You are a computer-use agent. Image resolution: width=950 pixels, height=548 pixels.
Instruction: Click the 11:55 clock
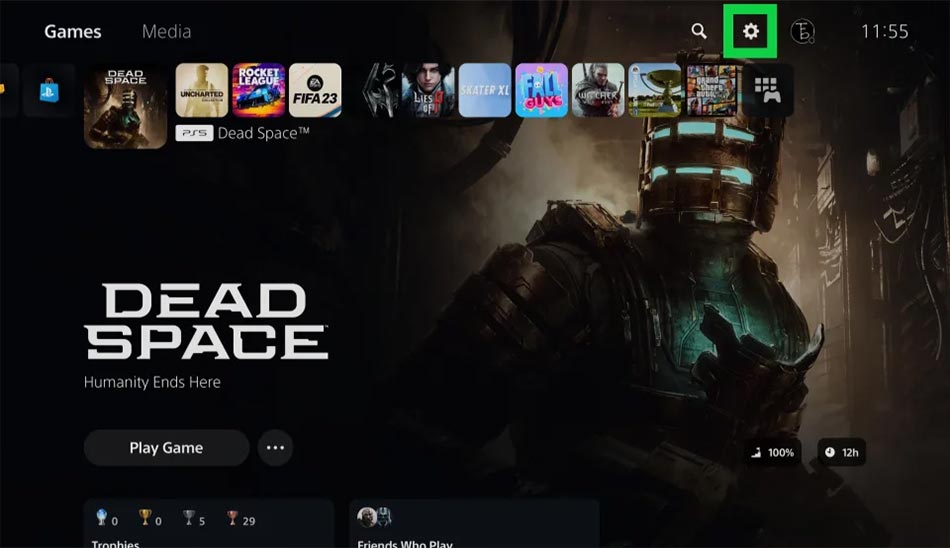[885, 32]
